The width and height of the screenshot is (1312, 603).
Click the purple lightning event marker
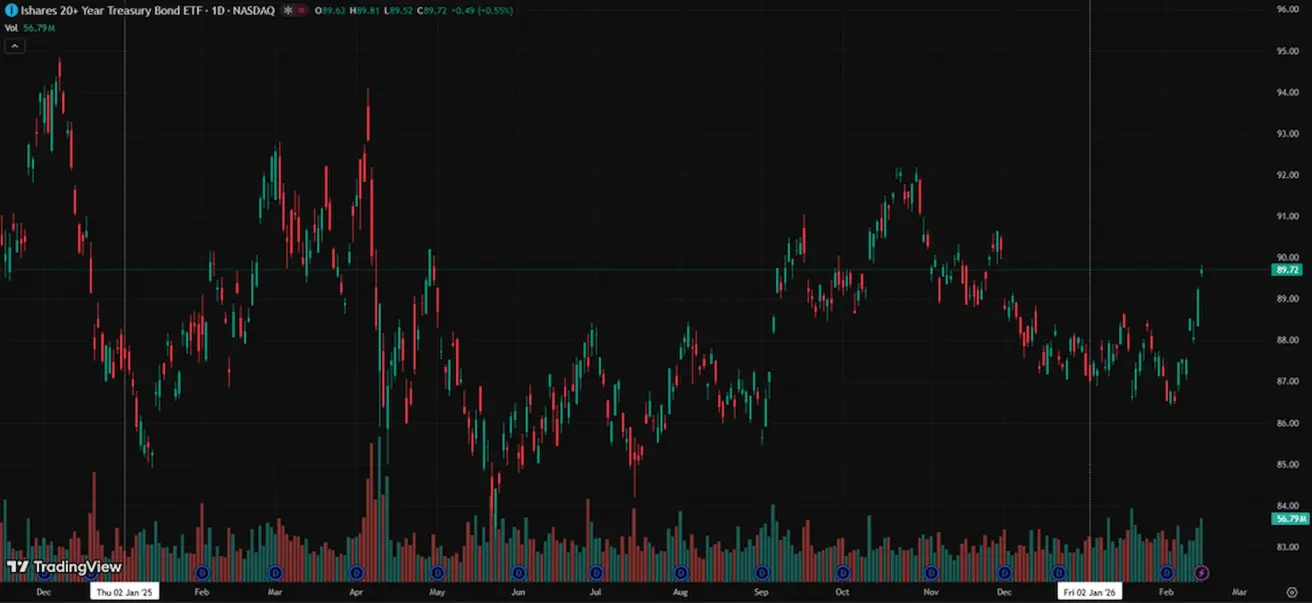(x=1202, y=573)
